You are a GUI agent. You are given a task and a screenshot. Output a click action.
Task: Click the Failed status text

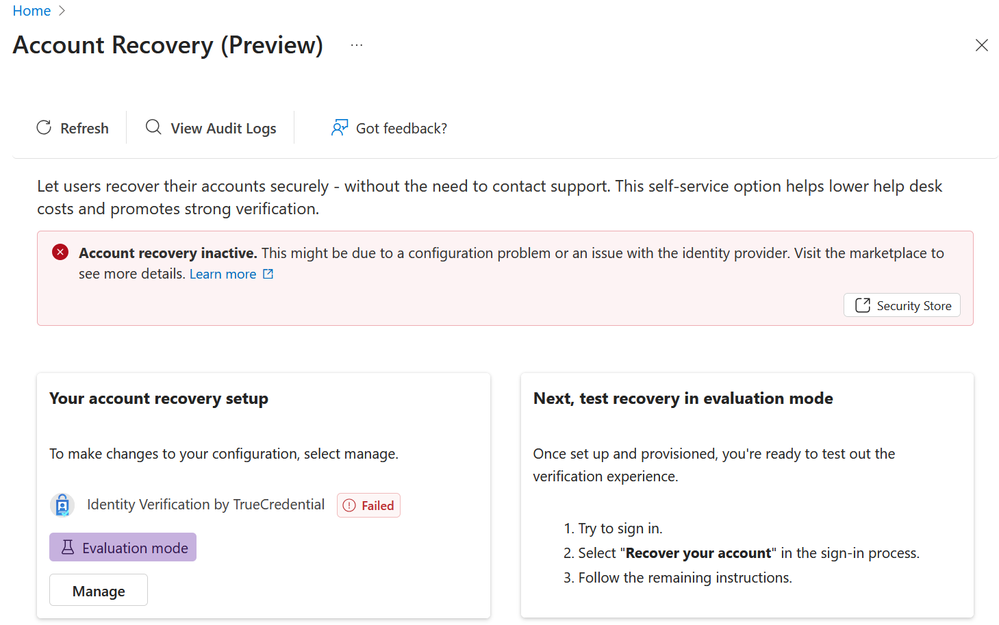coord(378,506)
